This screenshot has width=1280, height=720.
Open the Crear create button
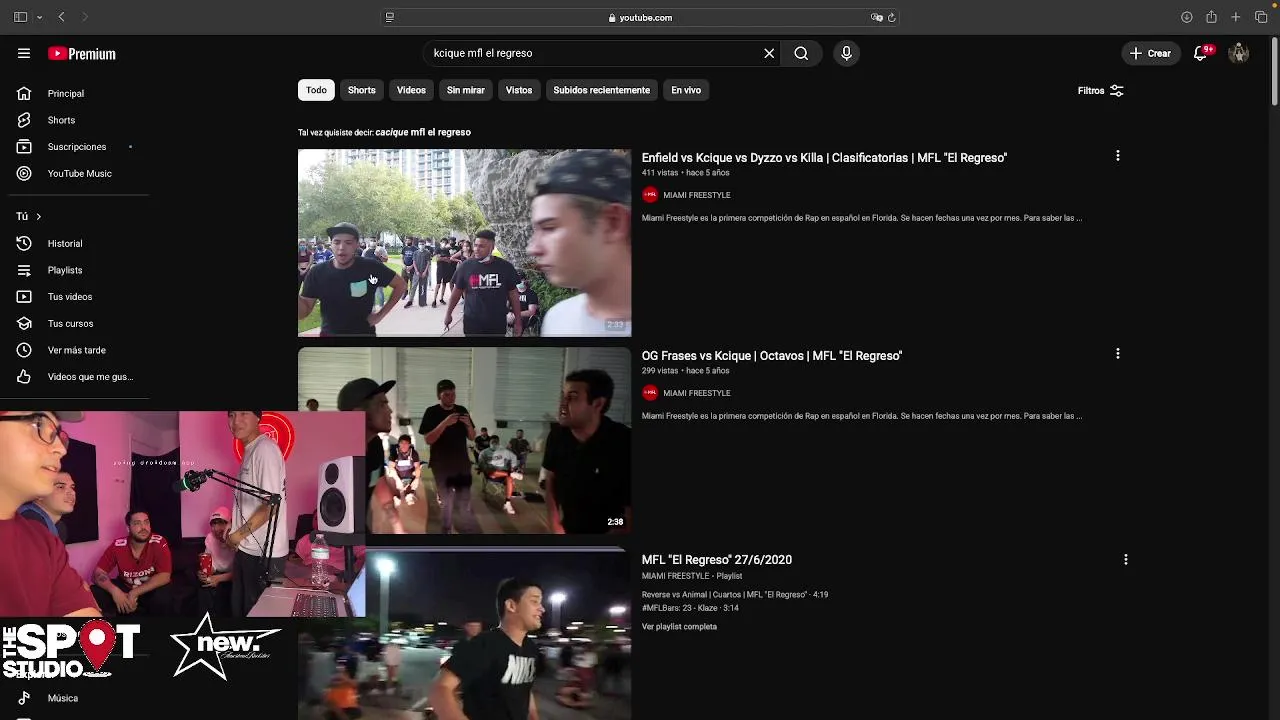click(1151, 53)
